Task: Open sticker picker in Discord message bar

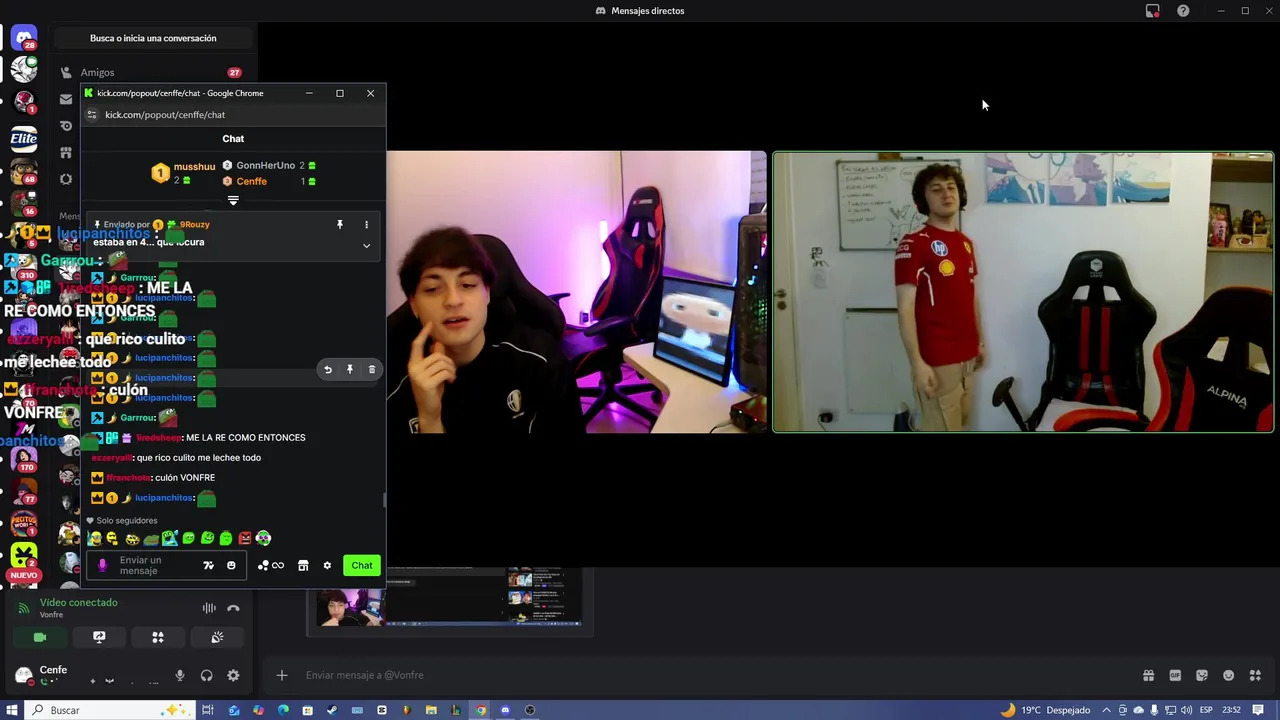Action: click(x=1202, y=675)
